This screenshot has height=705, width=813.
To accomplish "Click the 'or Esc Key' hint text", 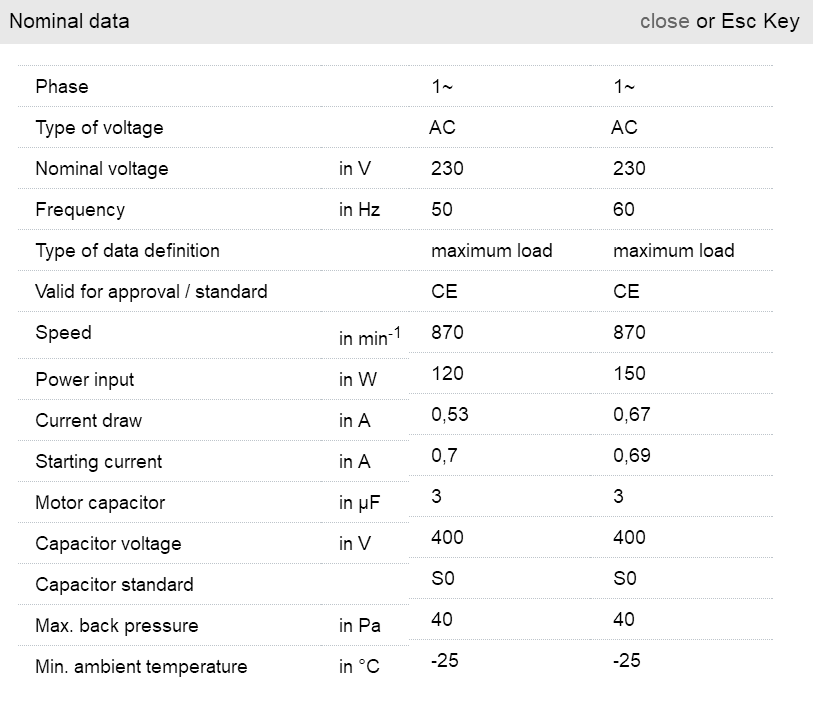I will point(748,21).
